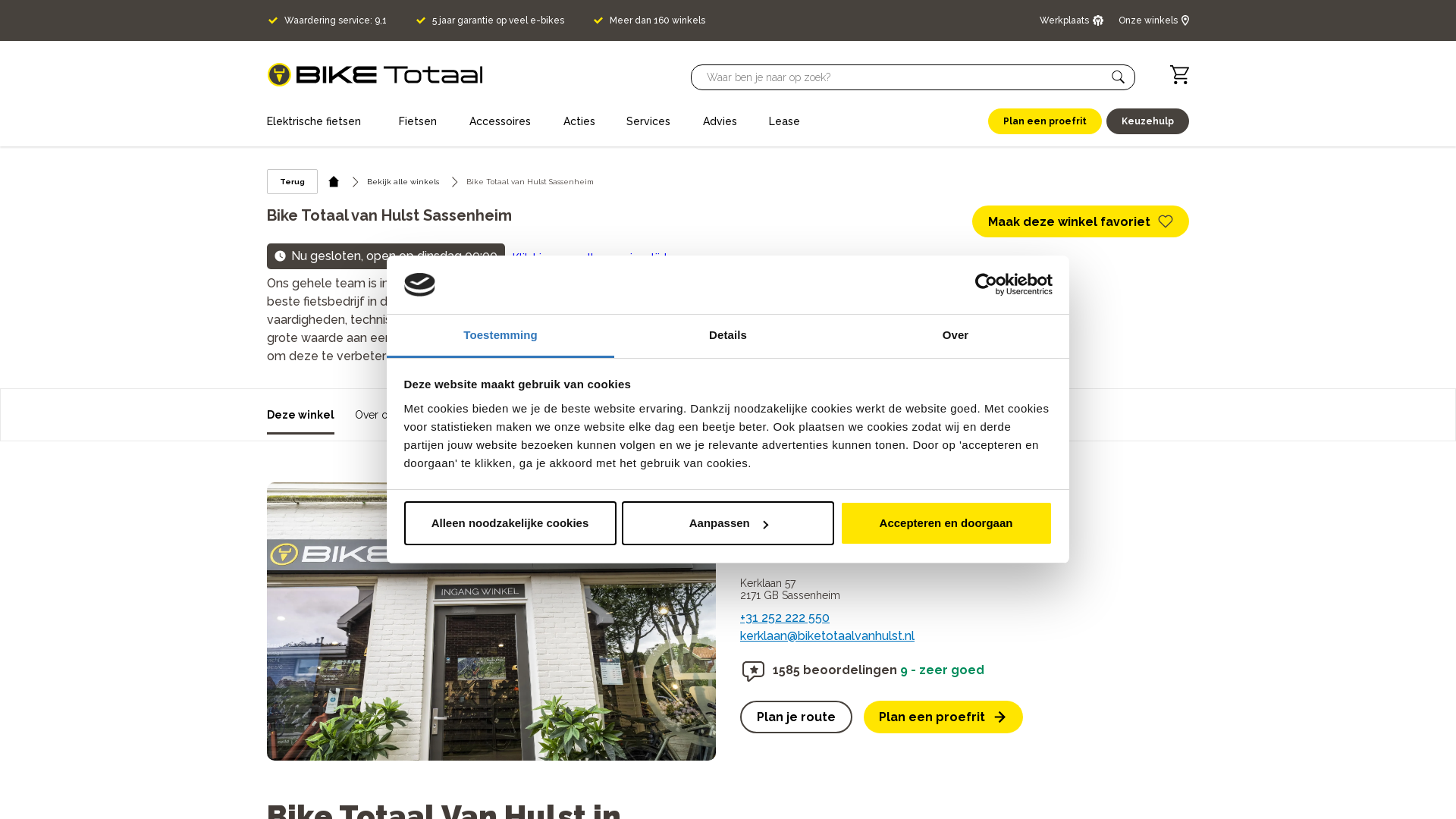Click the Bike Totaal logo

pos(375,75)
